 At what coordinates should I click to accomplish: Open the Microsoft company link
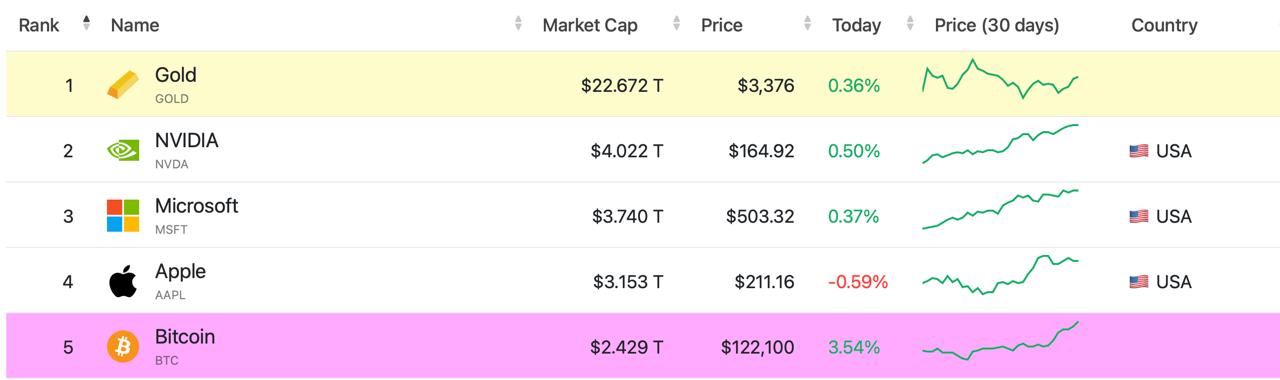coord(196,205)
